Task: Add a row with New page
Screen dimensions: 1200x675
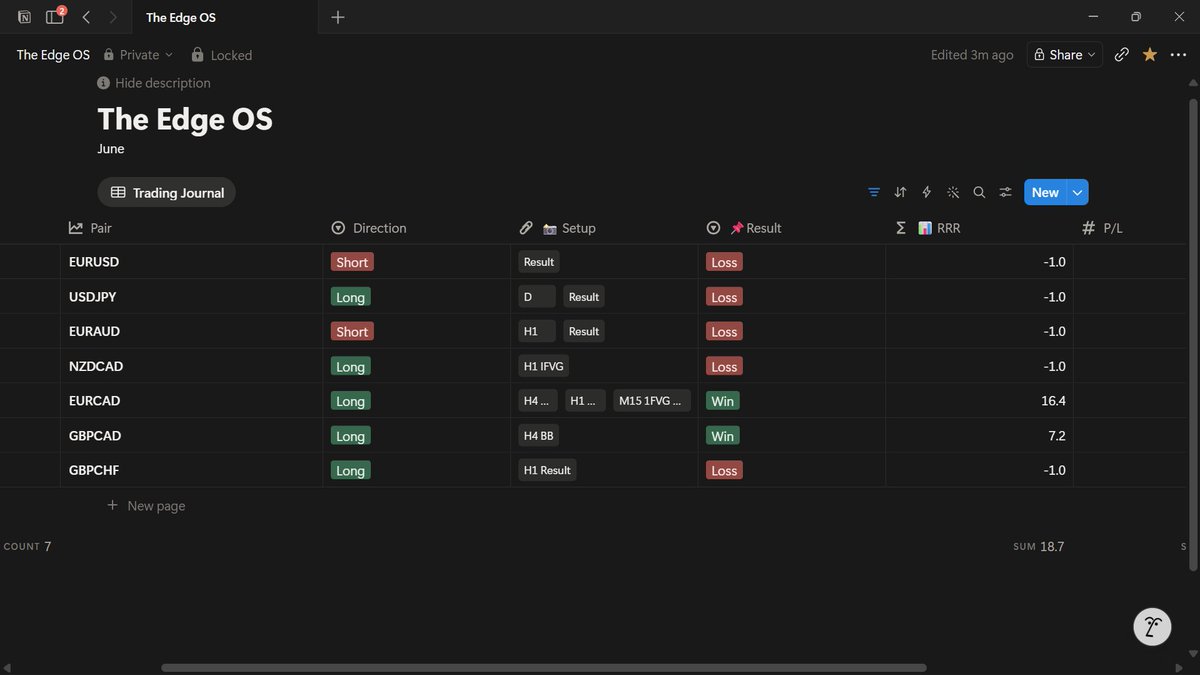Action: coord(146,506)
